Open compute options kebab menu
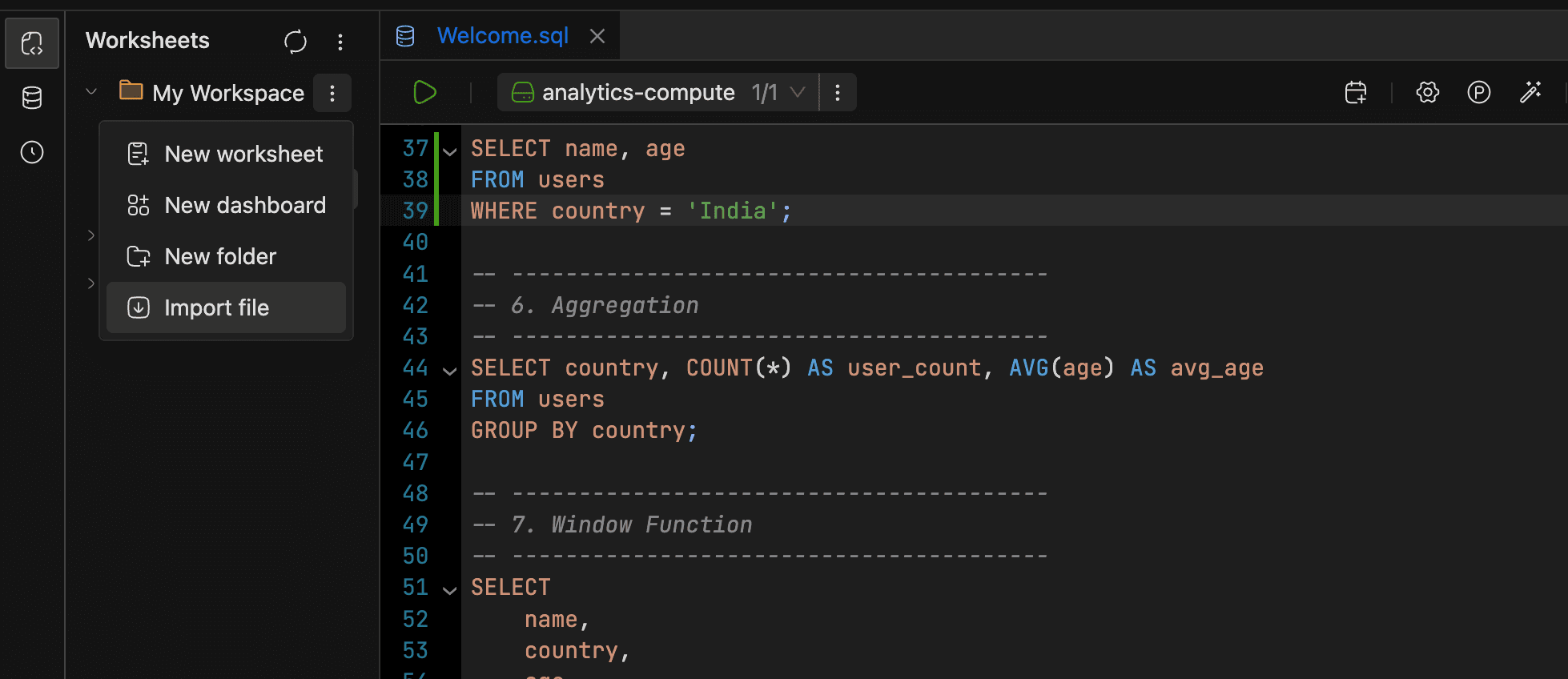 click(x=838, y=93)
